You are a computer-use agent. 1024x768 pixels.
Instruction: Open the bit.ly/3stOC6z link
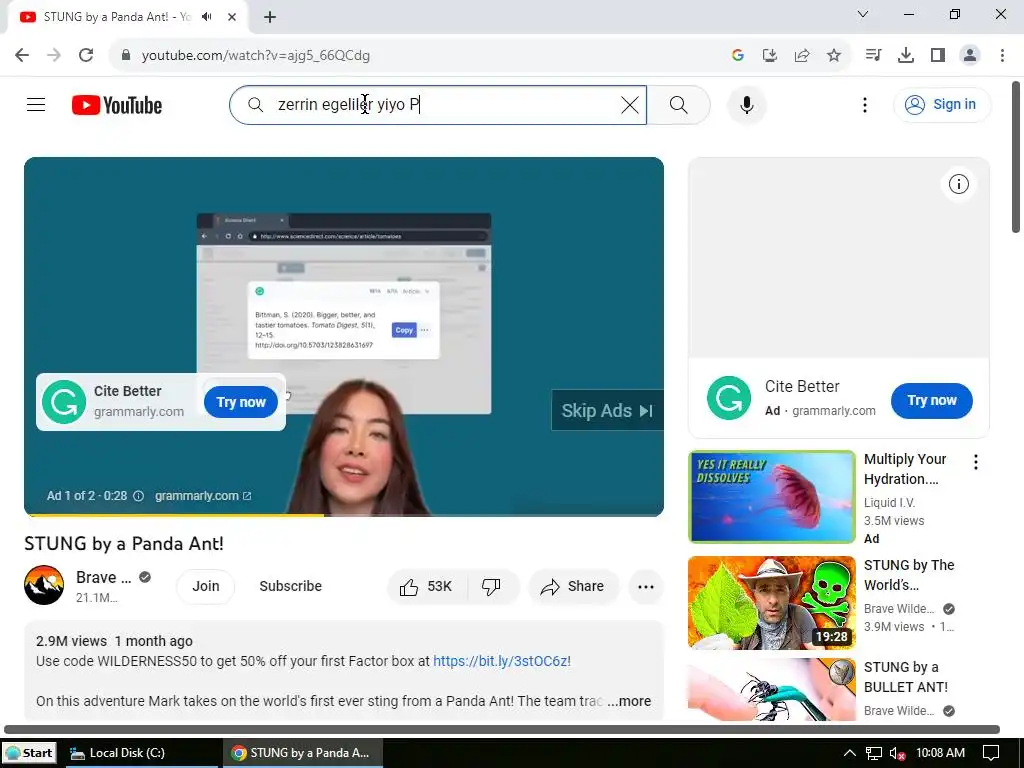pos(500,661)
